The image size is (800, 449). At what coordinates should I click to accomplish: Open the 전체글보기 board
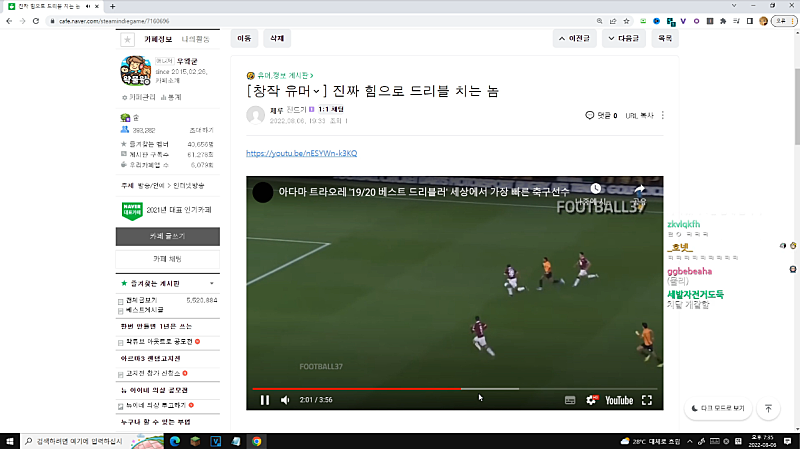pyautogui.click(x=141, y=300)
